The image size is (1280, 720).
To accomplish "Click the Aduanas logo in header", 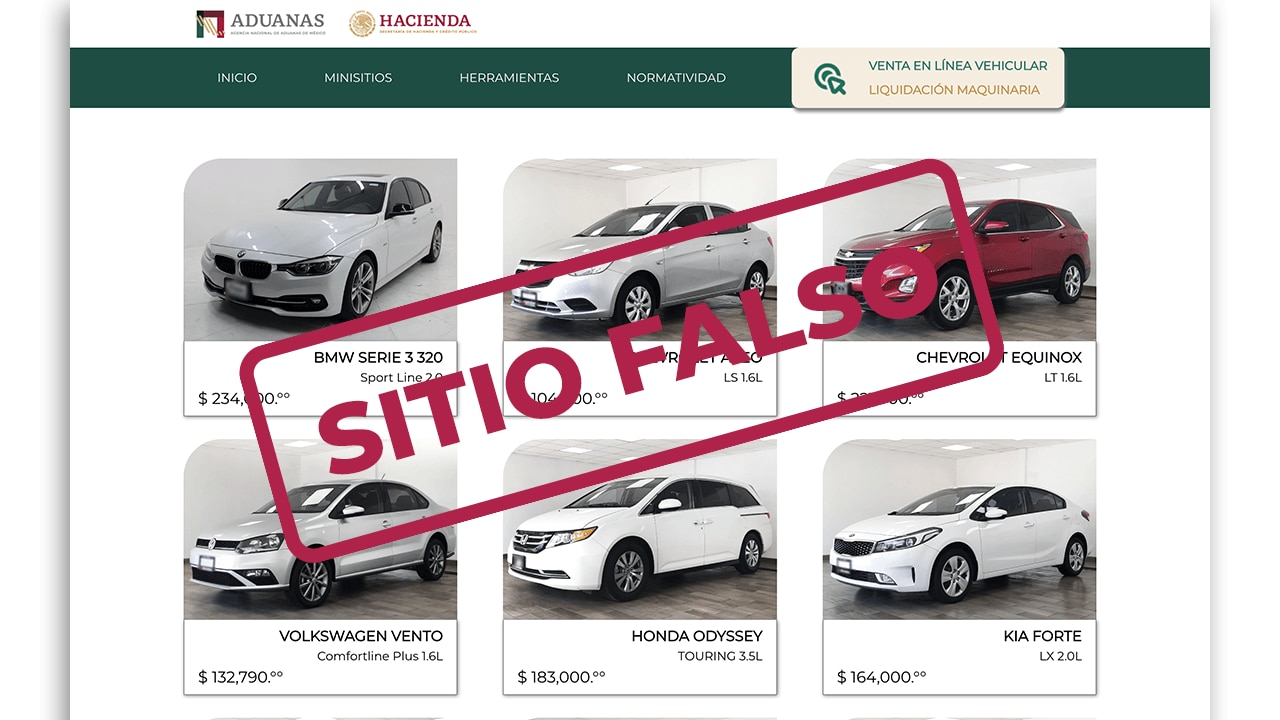I will [x=260, y=23].
